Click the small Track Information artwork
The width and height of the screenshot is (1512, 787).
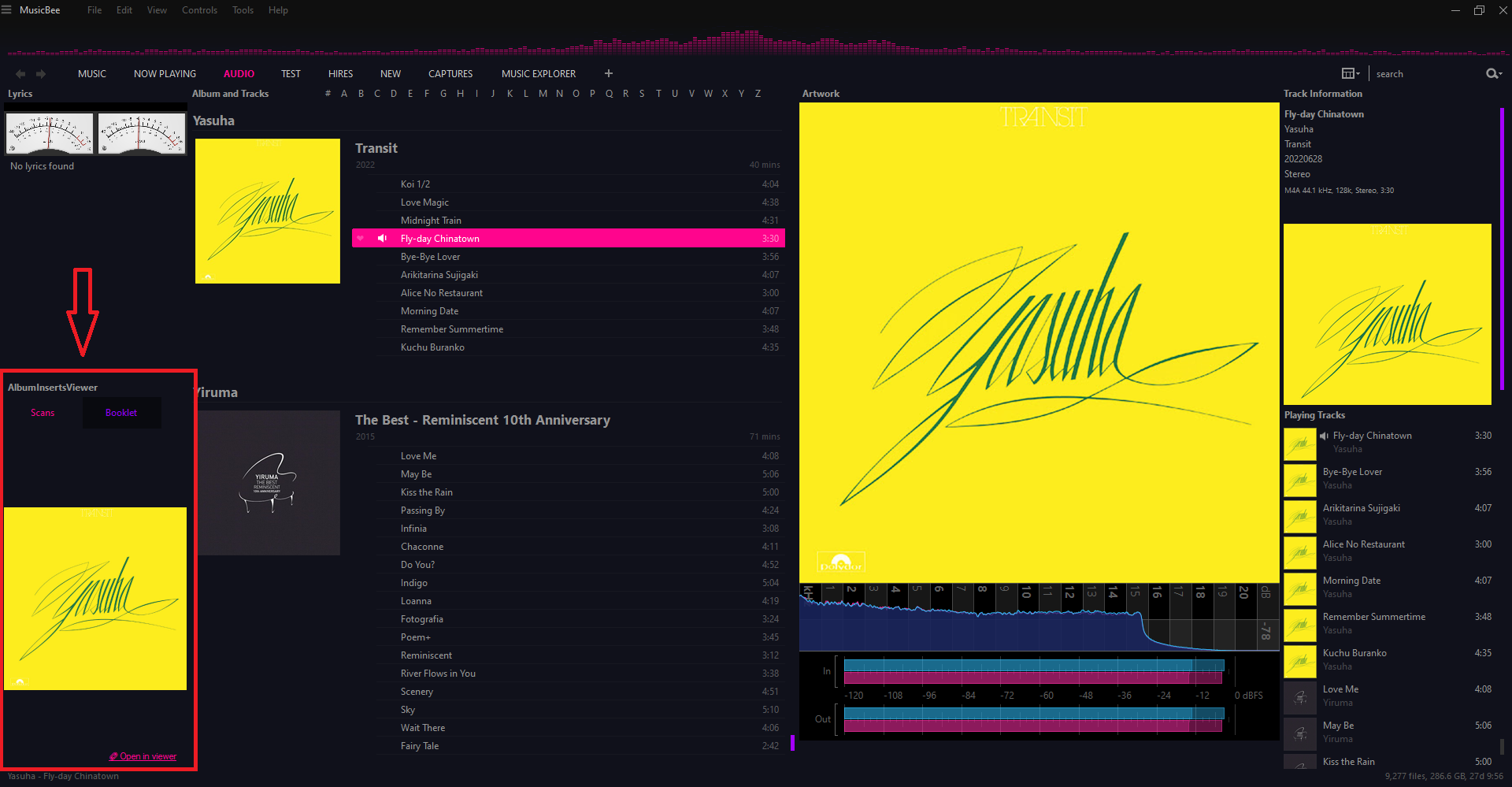coord(1388,314)
